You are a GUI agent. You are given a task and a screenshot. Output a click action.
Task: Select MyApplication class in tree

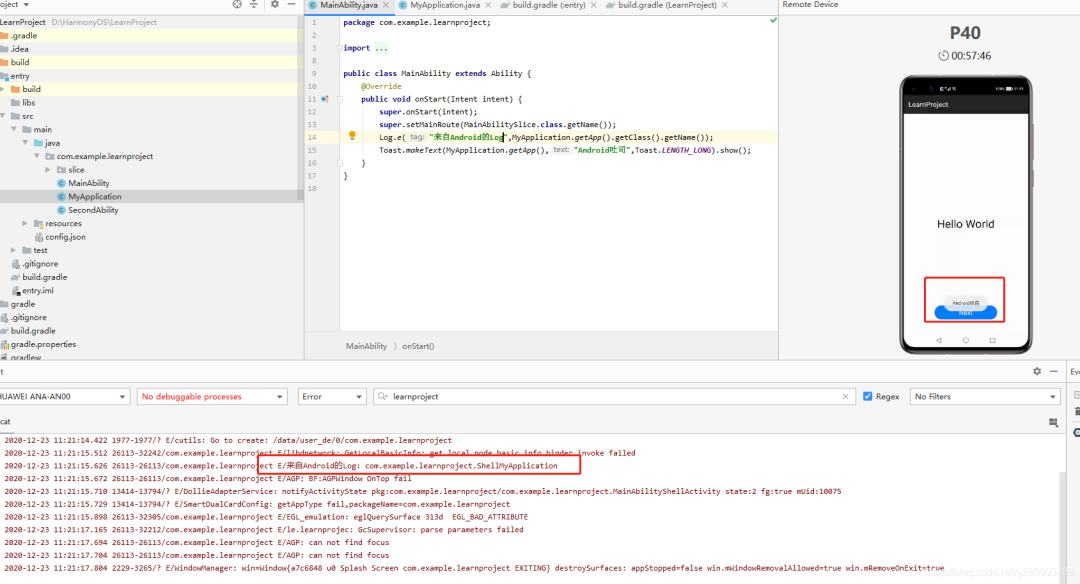point(94,196)
